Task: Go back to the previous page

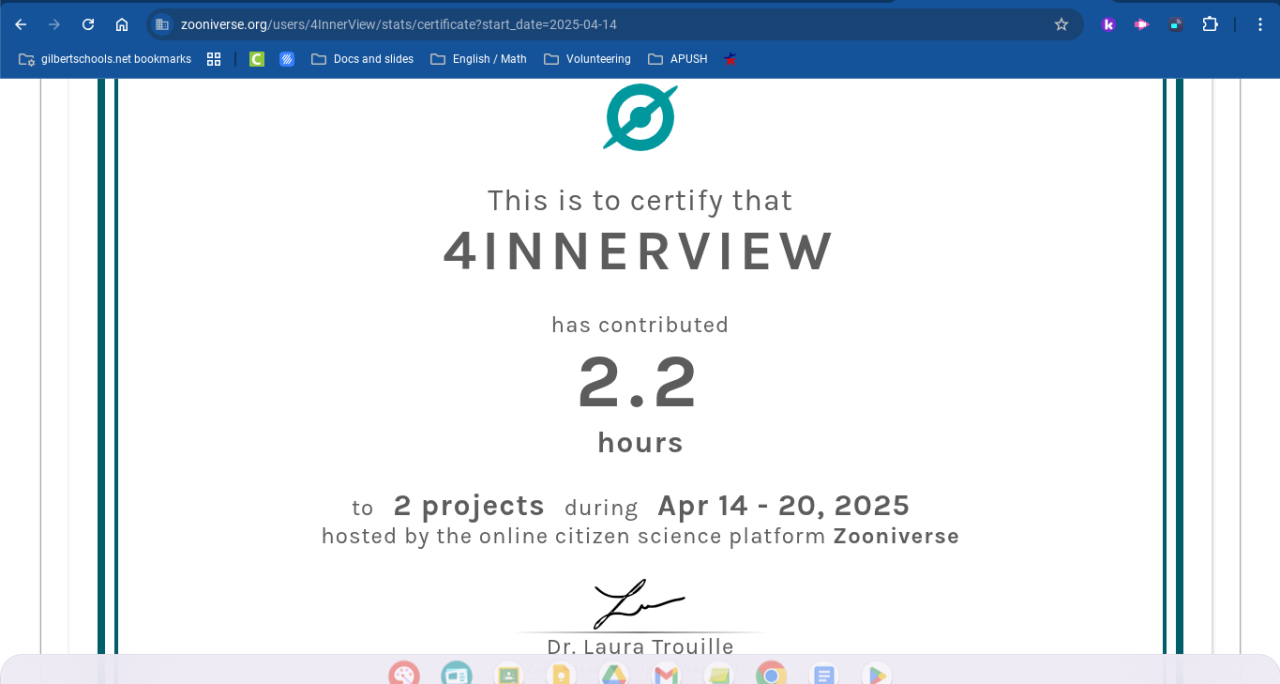Action: click(21, 24)
